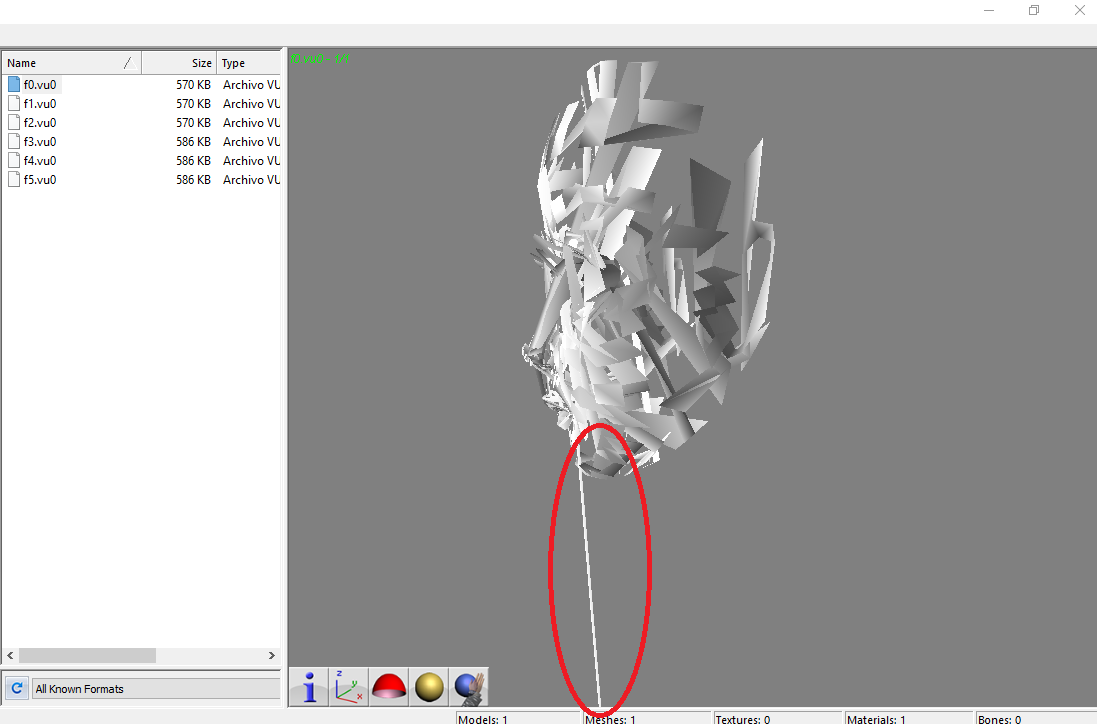The image size is (1097, 724).
Task: Click the red dome icon
Action: click(x=389, y=686)
